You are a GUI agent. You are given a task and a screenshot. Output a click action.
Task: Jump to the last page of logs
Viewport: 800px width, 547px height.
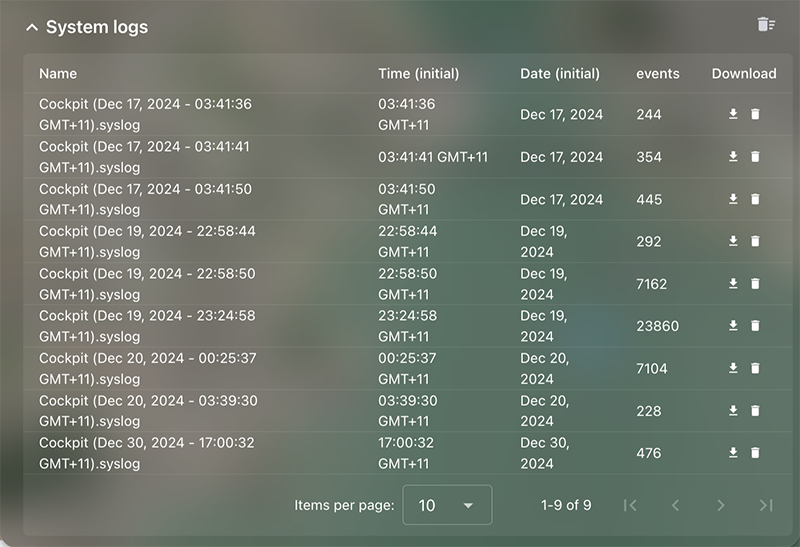[x=766, y=505]
